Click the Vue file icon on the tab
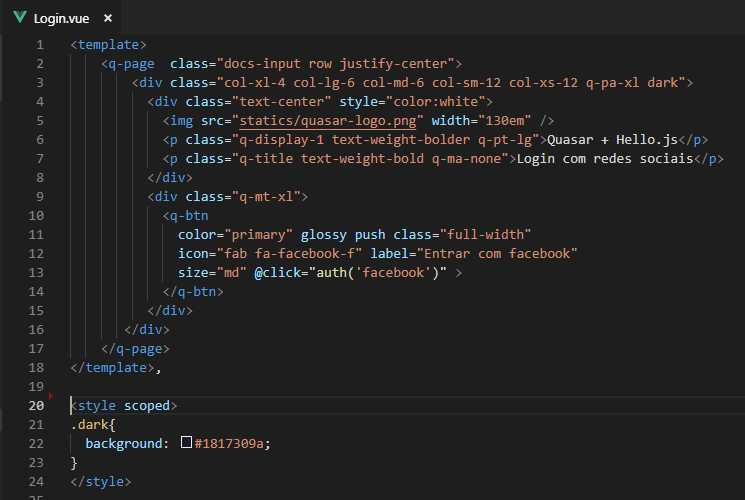 click(x=19, y=18)
